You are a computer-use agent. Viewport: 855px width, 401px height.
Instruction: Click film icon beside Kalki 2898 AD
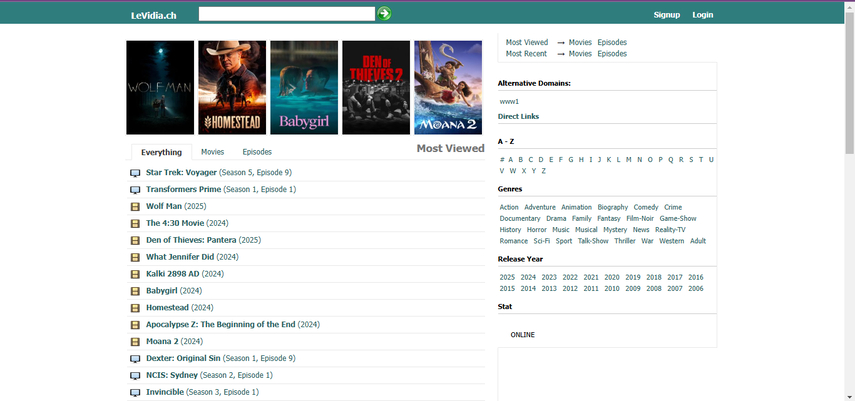135,274
